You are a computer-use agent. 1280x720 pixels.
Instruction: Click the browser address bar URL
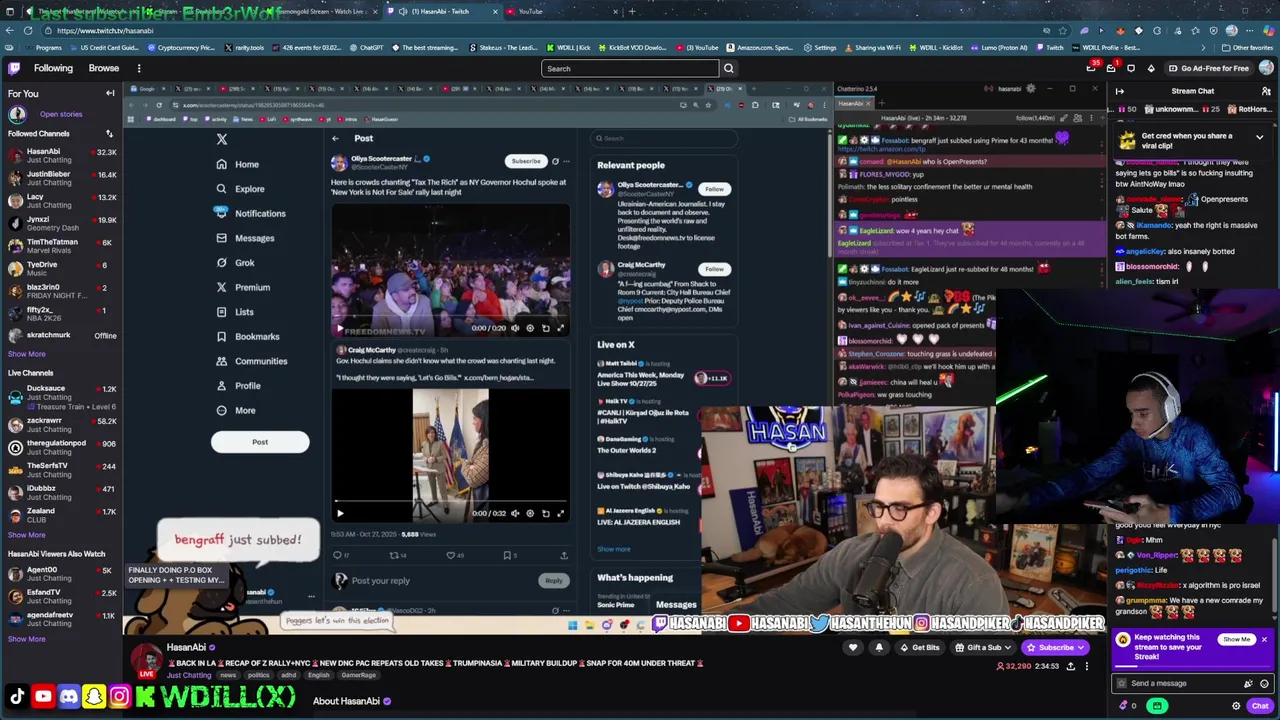click(x=105, y=30)
